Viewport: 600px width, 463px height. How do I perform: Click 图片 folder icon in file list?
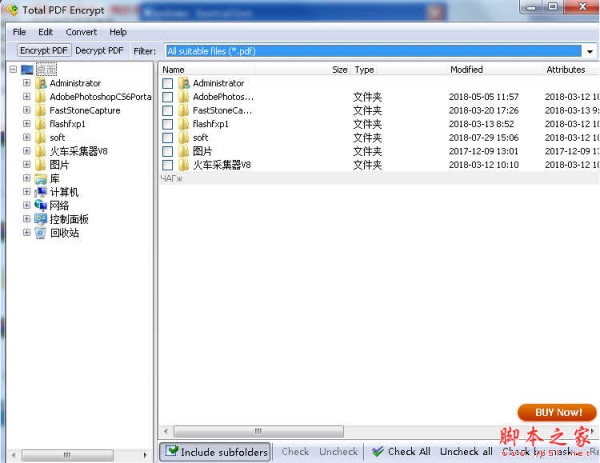(184, 151)
